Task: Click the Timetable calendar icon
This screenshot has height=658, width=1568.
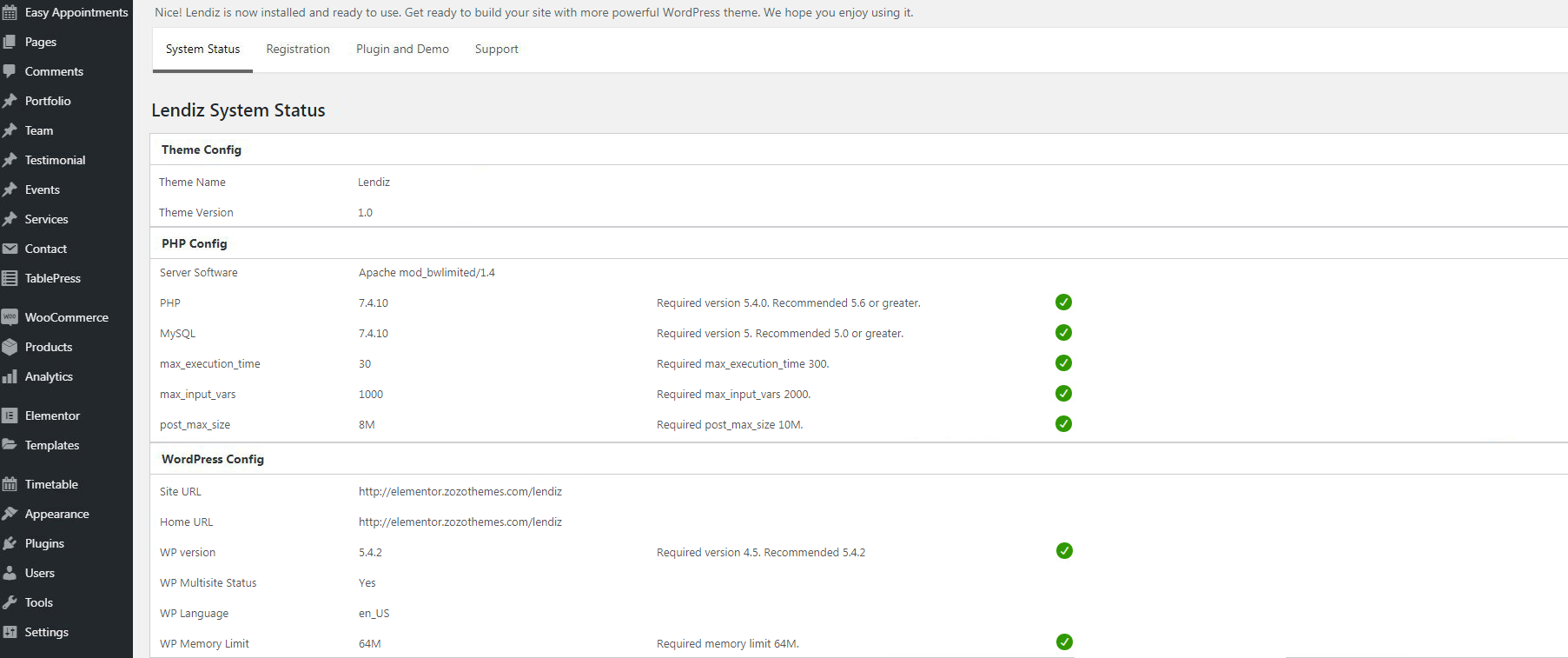Action: point(10,484)
